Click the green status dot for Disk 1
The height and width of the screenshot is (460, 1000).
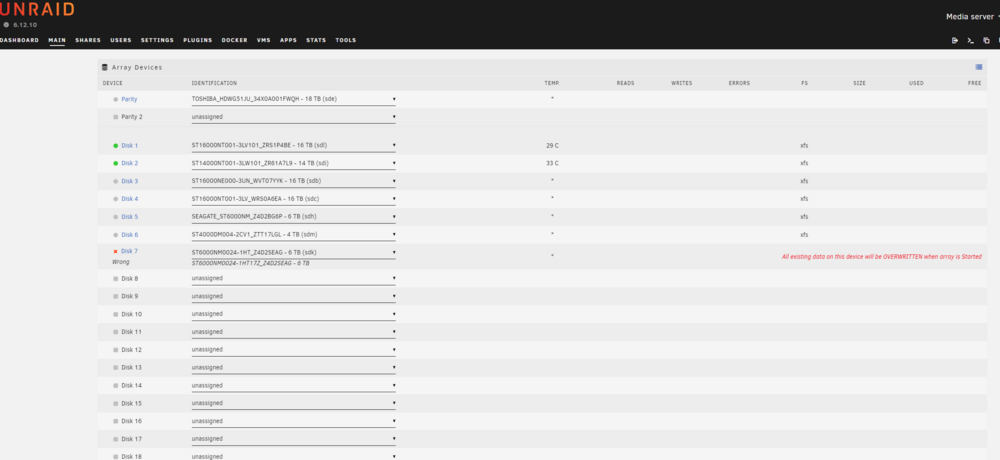pos(115,145)
